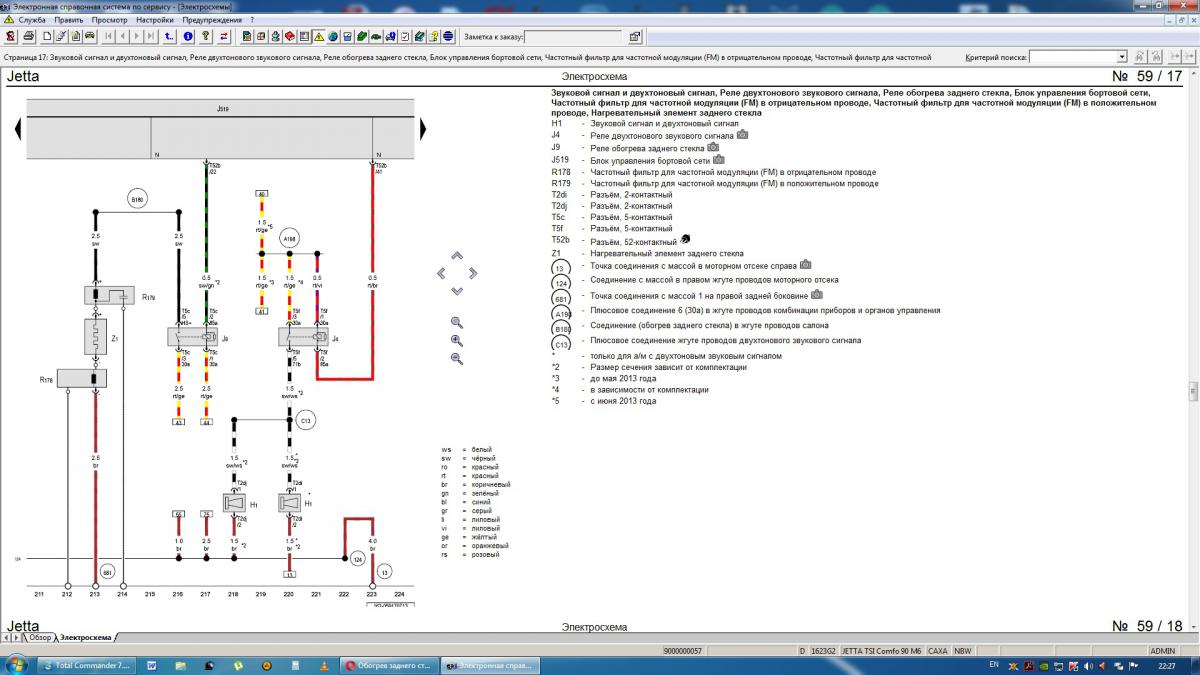
Task: Expand the Критерий поиска dropdown arrow
Action: (x=1122, y=57)
